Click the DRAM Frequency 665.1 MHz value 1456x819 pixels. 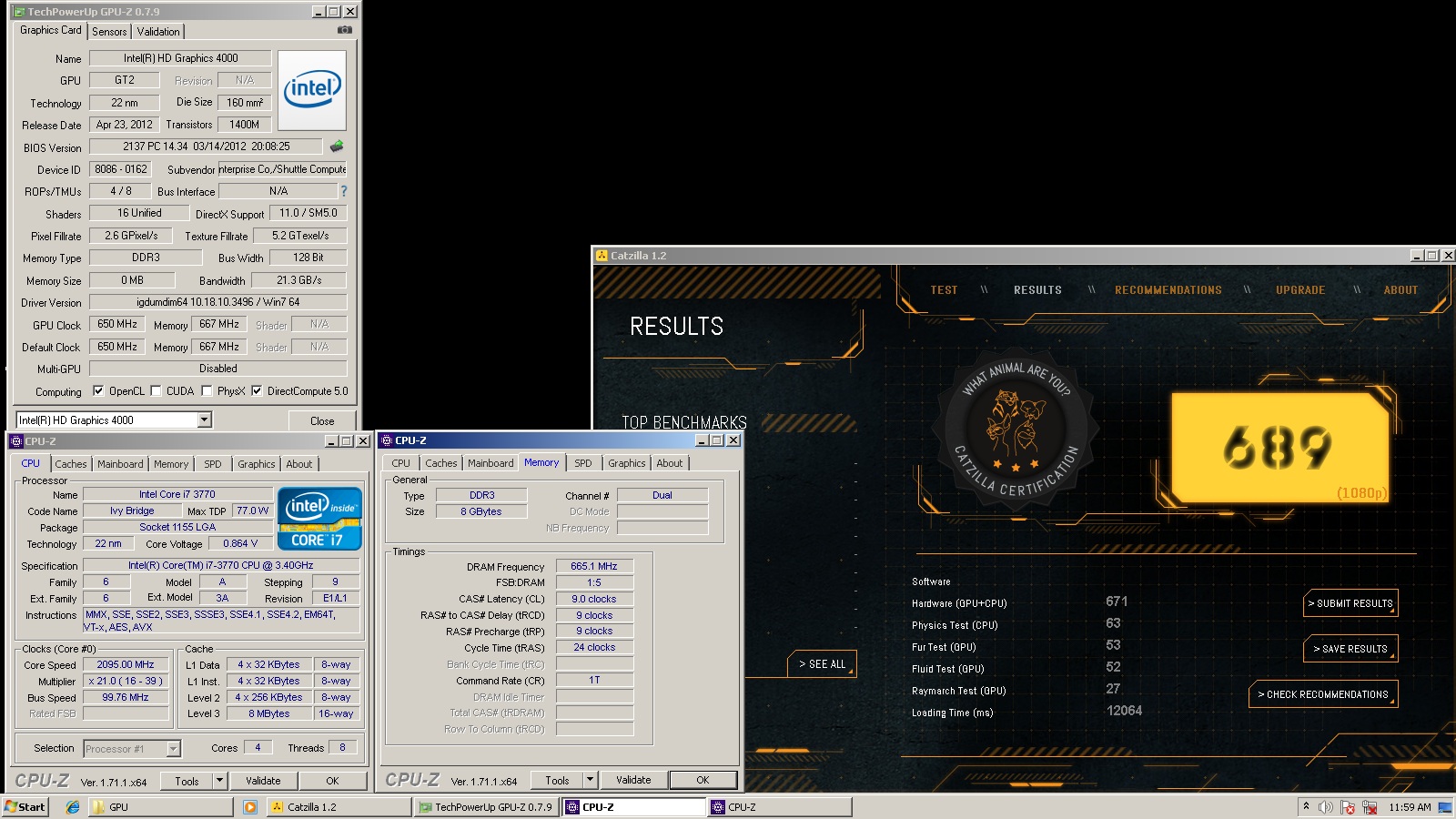tap(594, 566)
